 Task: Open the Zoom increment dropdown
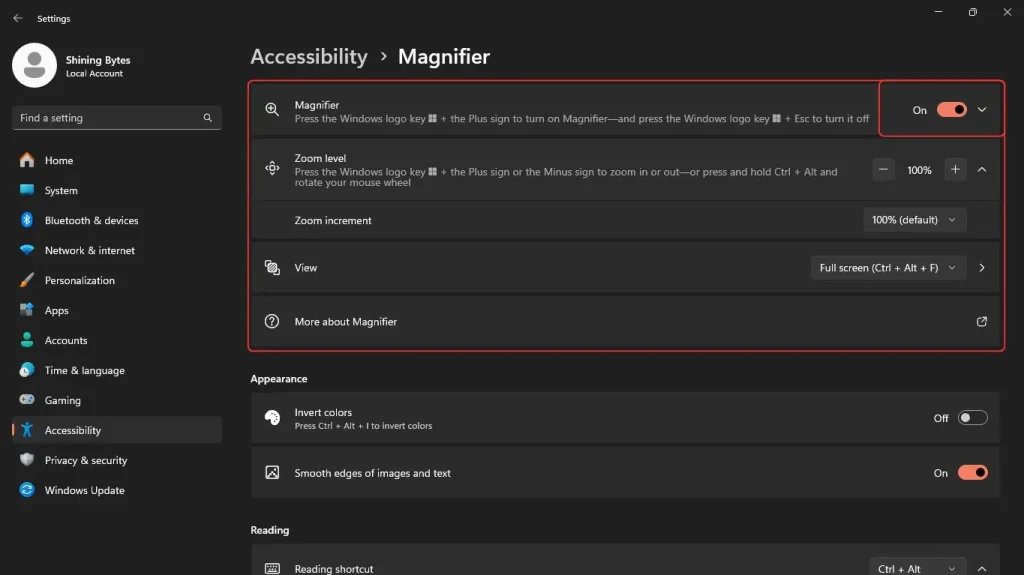click(914, 220)
